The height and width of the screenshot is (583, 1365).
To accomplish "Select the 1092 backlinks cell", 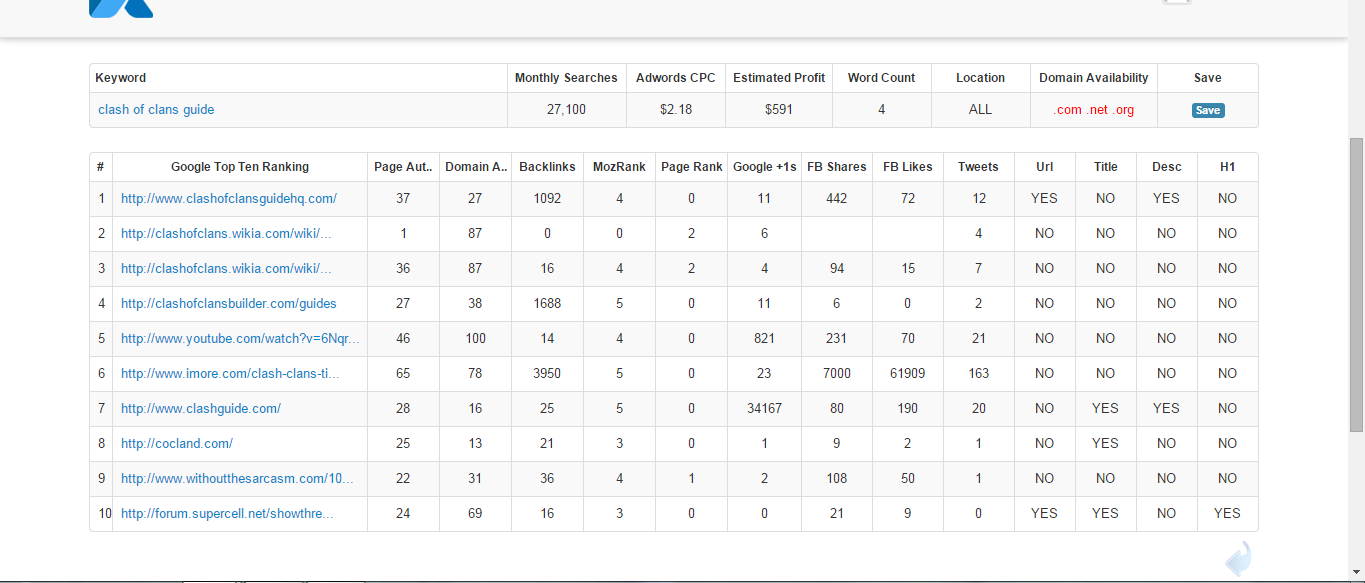I will (547, 198).
